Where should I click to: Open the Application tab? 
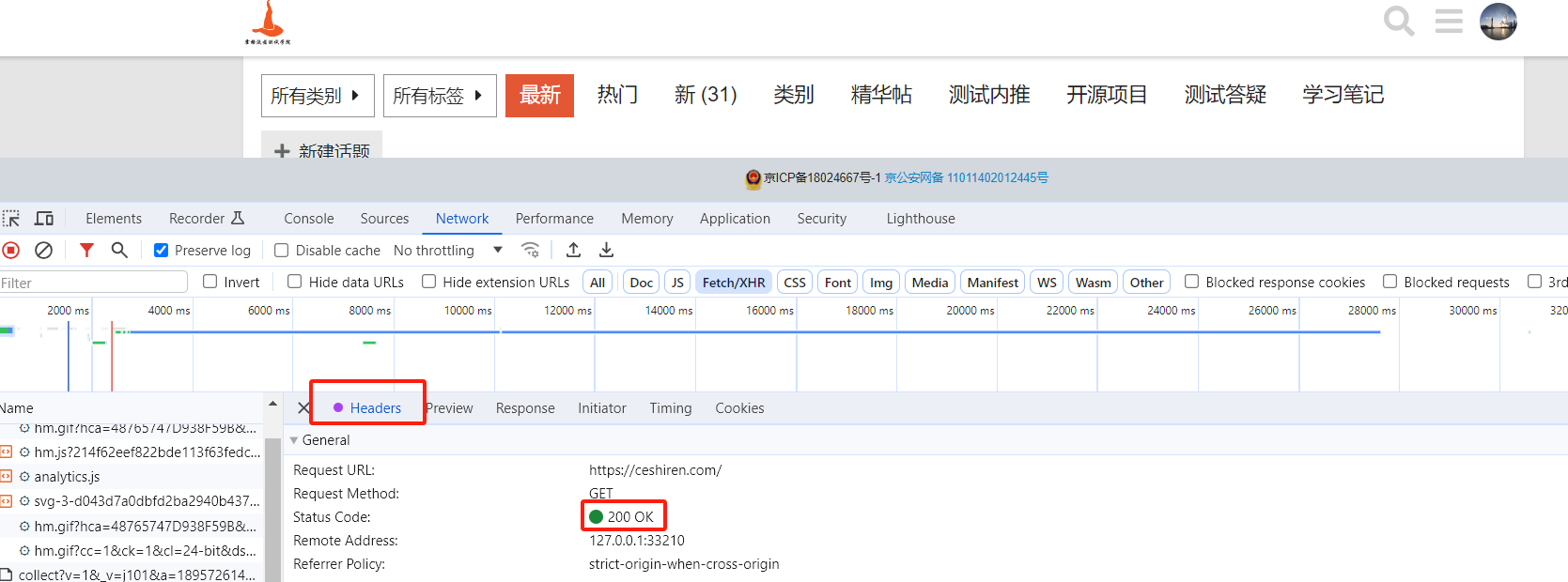[735, 219]
